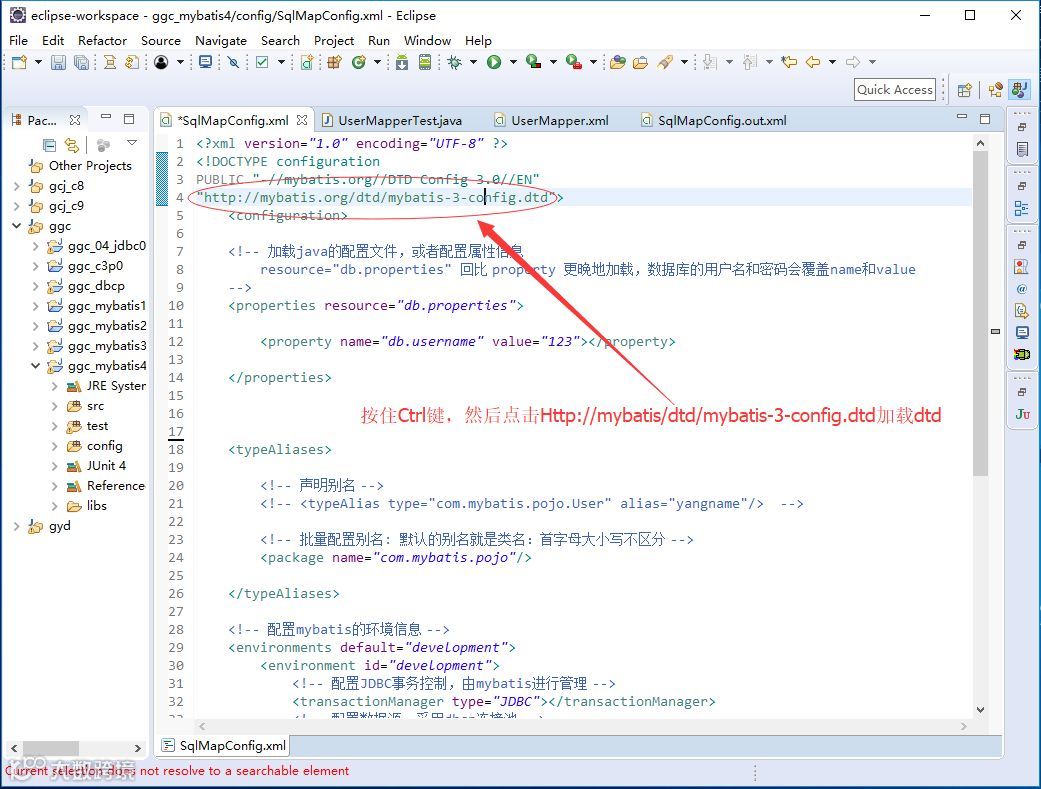Open the File menu
The image size is (1041, 789).
(19, 41)
